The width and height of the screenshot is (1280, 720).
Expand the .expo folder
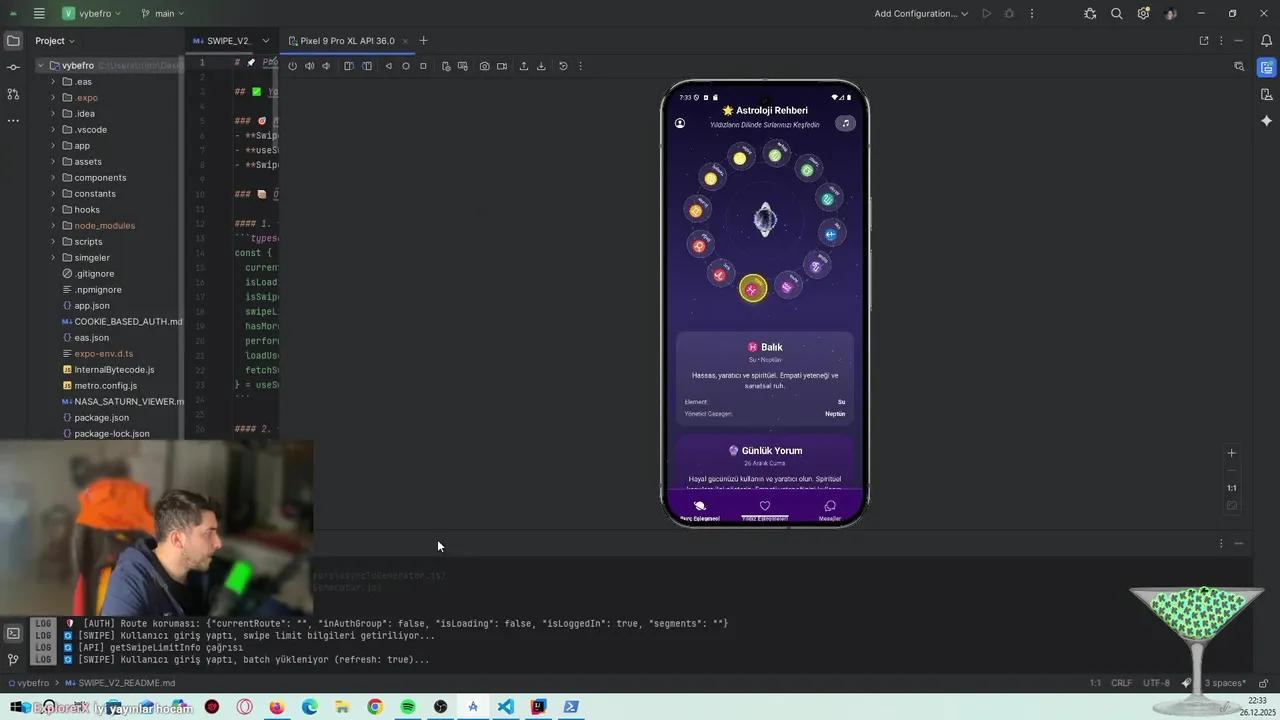coord(53,98)
